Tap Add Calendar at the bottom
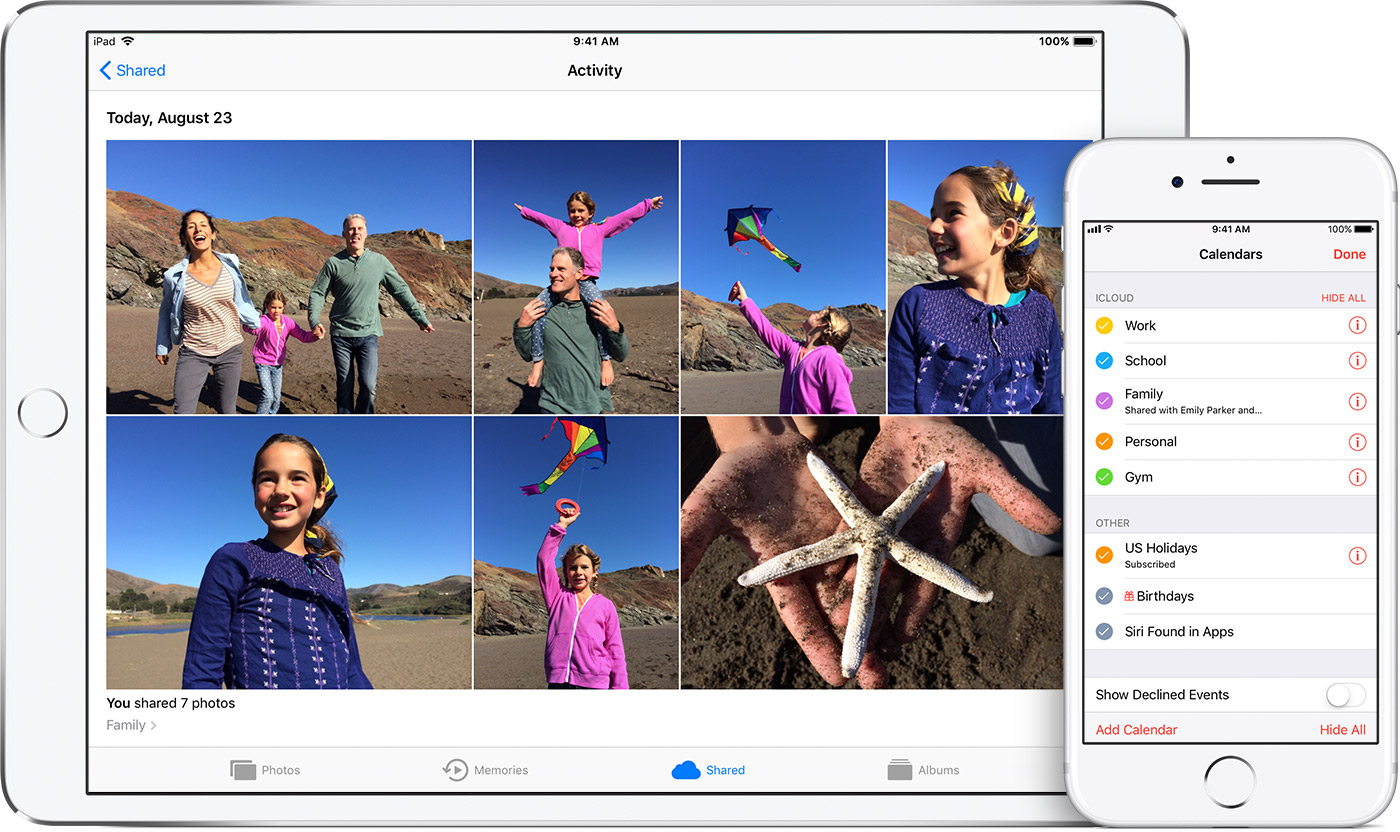Screen dimensions: 1400x832 click(1136, 730)
